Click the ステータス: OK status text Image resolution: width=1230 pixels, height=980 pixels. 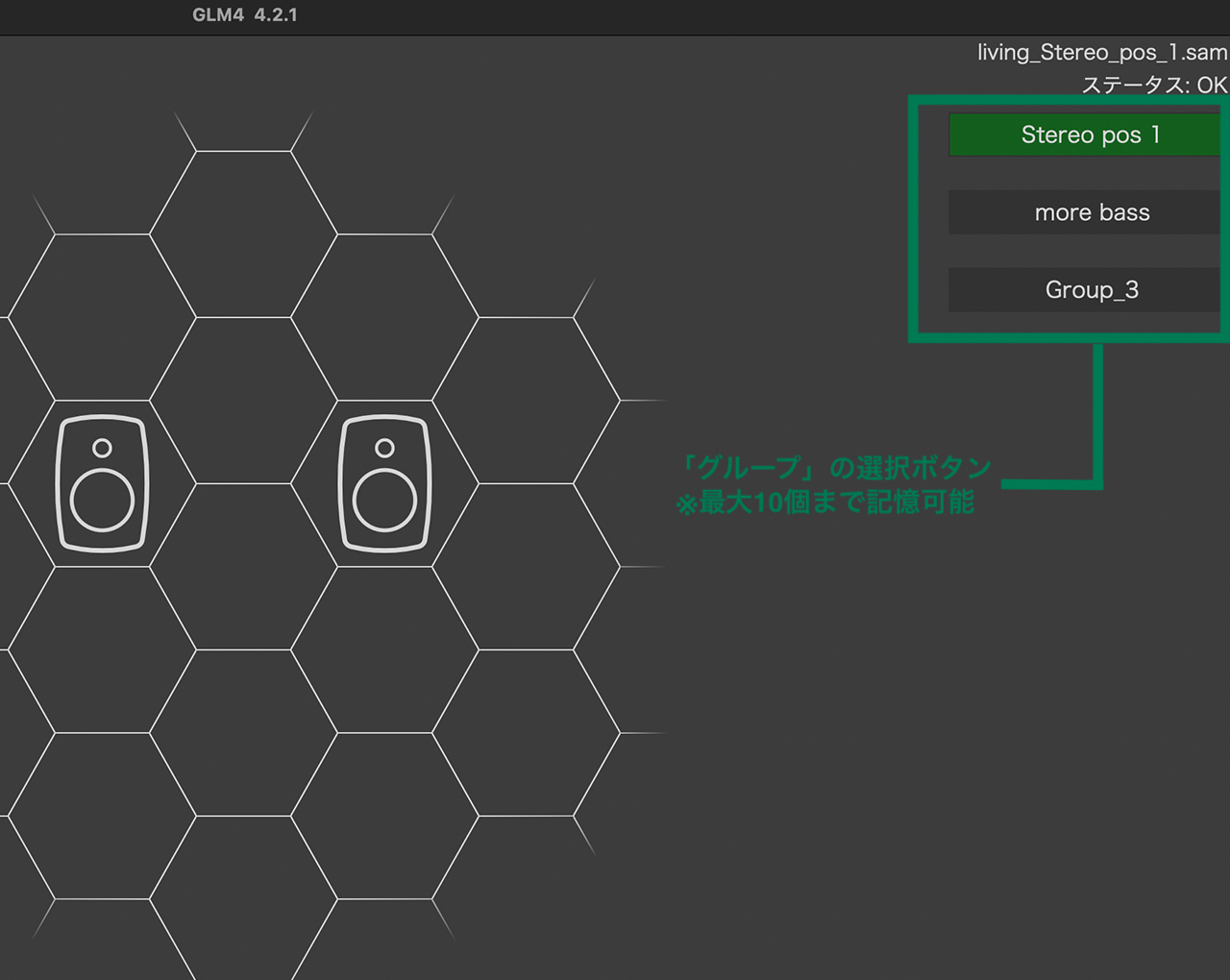(x=1154, y=85)
